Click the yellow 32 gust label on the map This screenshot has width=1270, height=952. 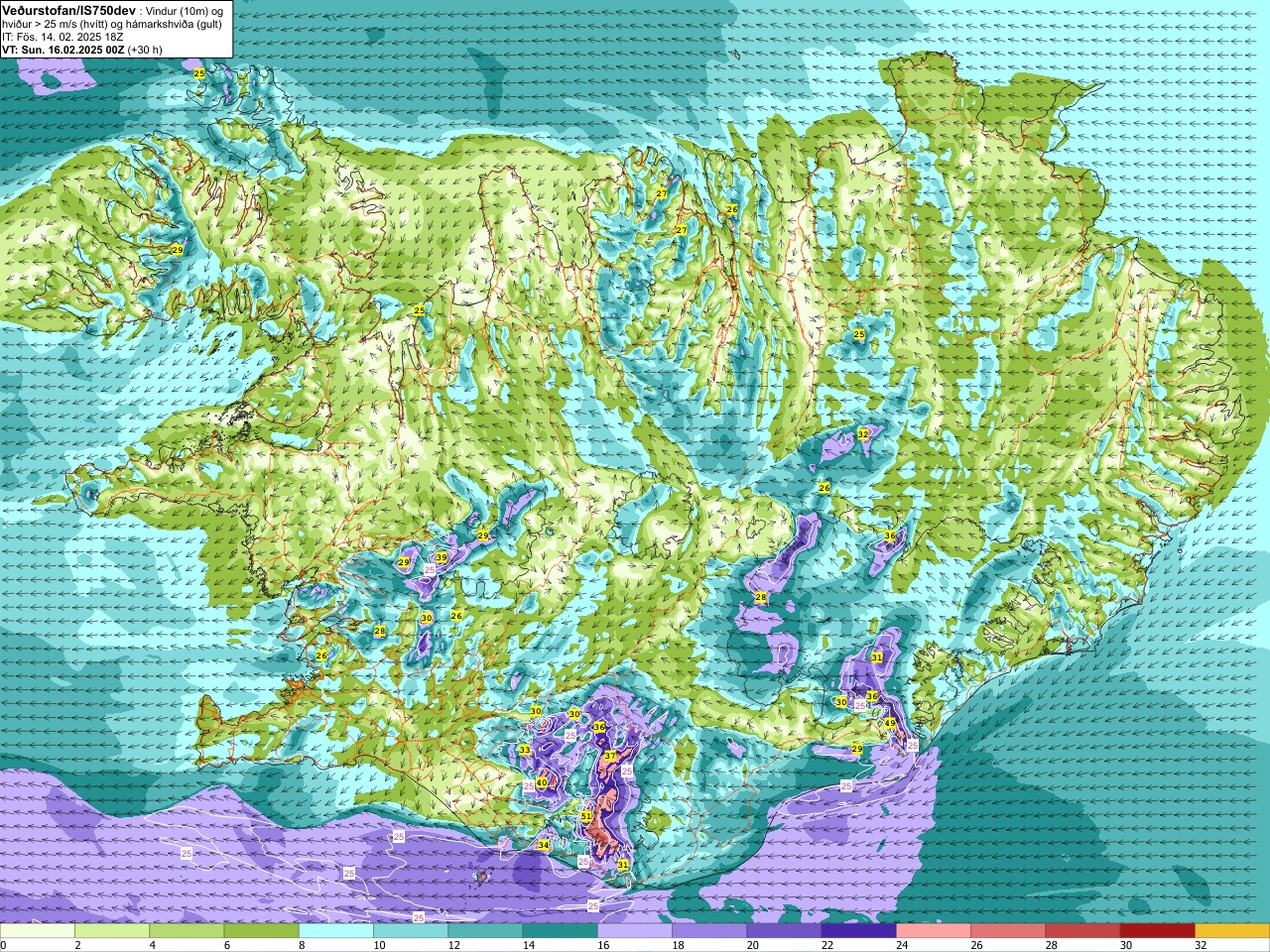pos(863,434)
